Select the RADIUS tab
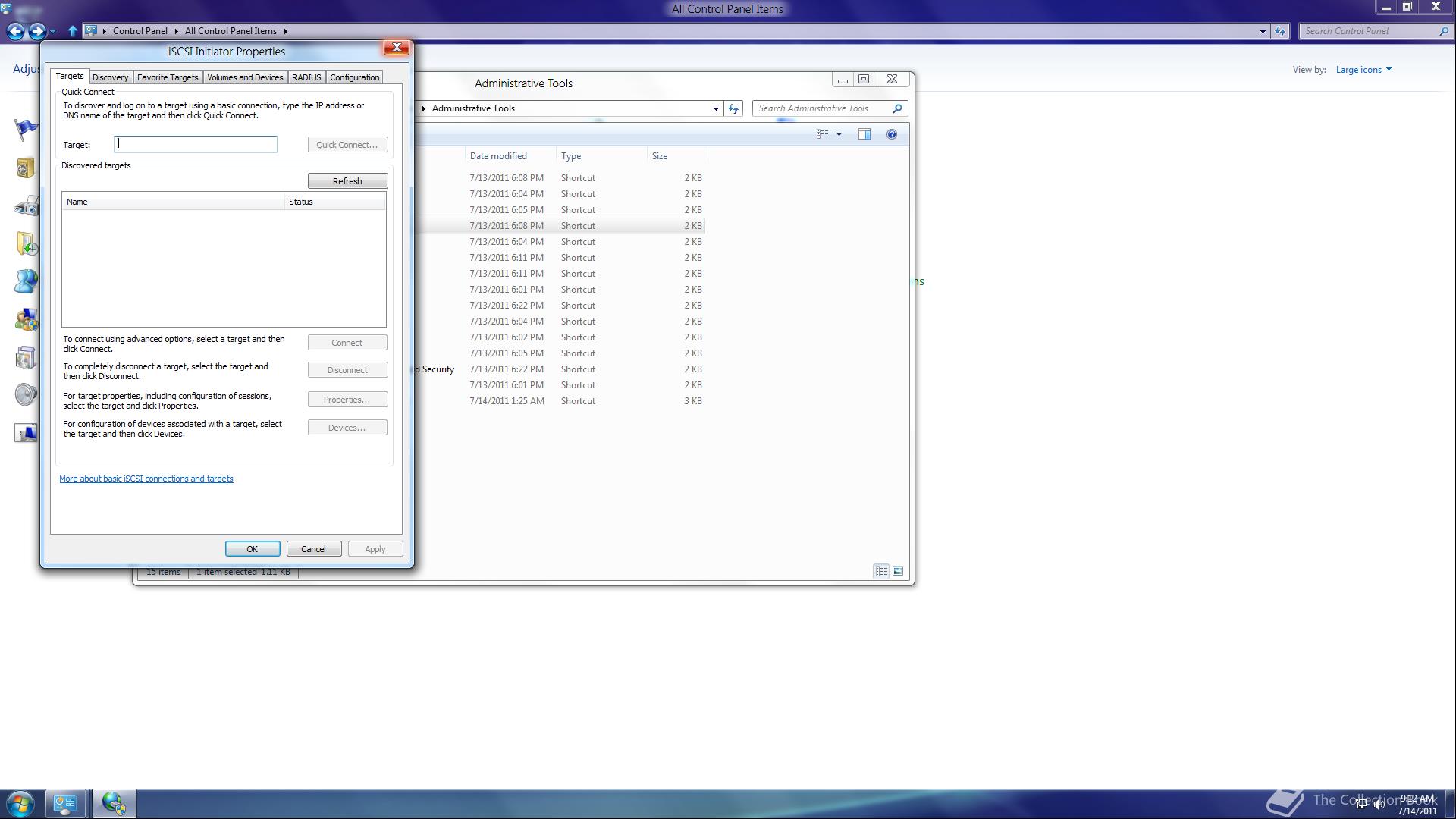This screenshot has height=819, width=1456. [x=306, y=77]
